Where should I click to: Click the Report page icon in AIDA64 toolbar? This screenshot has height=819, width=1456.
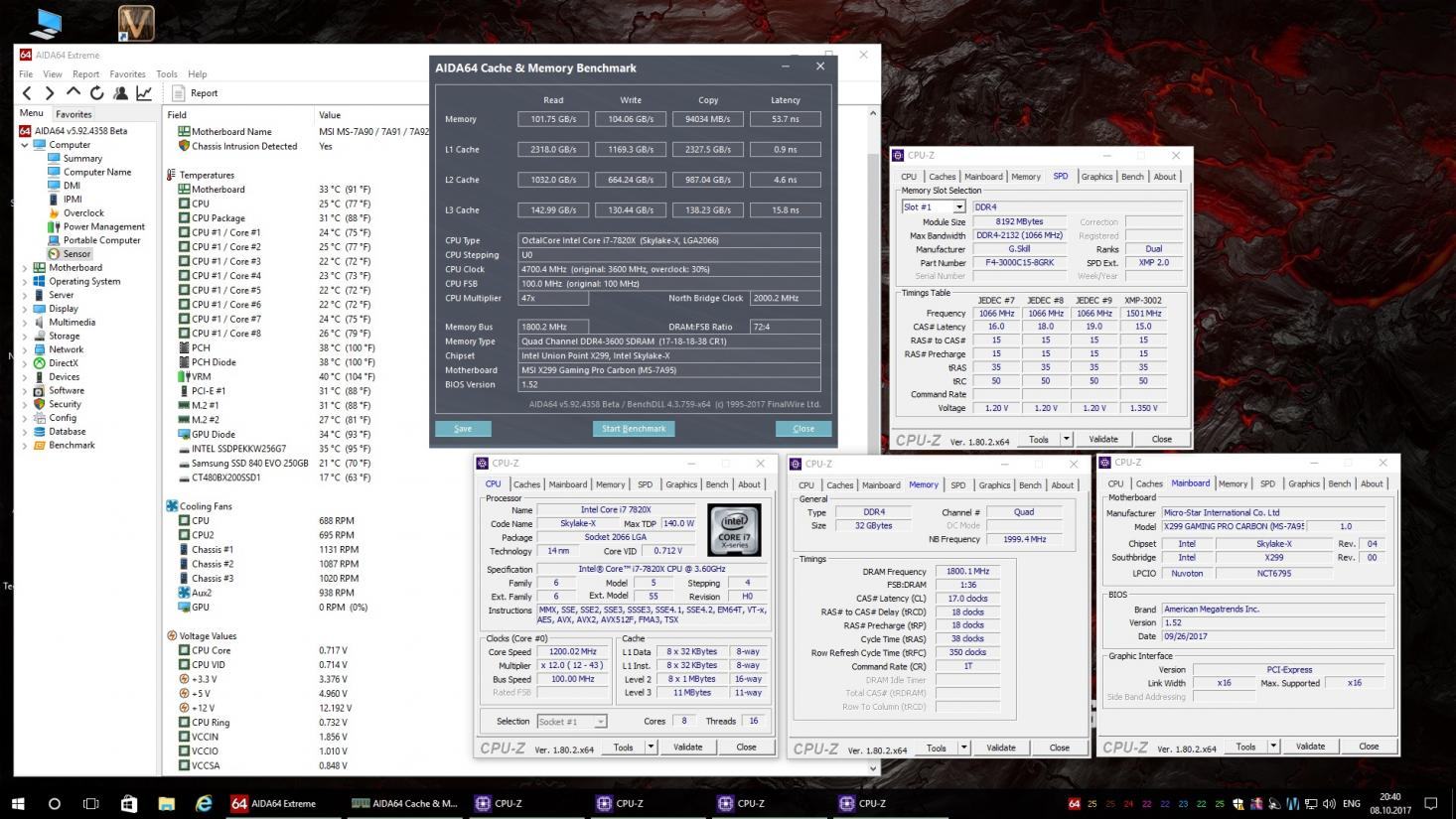click(x=179, y=93)
